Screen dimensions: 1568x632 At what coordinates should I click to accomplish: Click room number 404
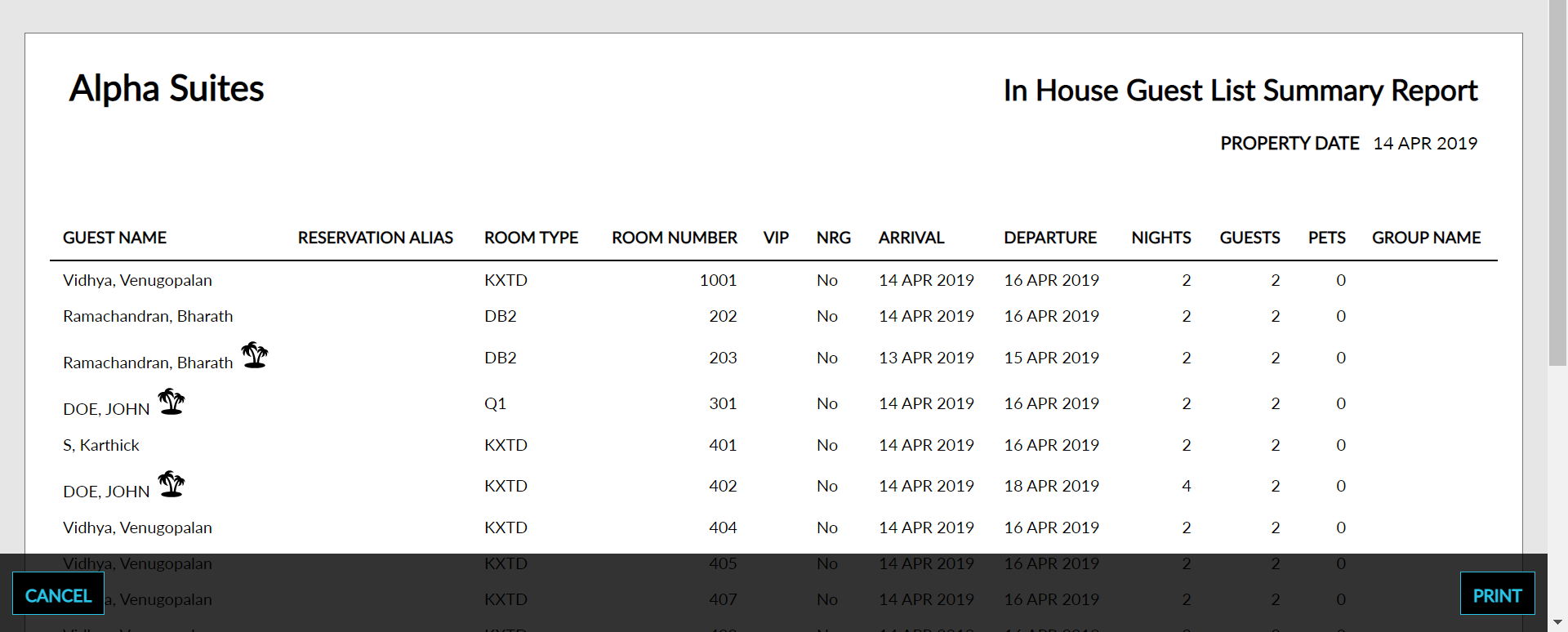click(x=723, y=527)
